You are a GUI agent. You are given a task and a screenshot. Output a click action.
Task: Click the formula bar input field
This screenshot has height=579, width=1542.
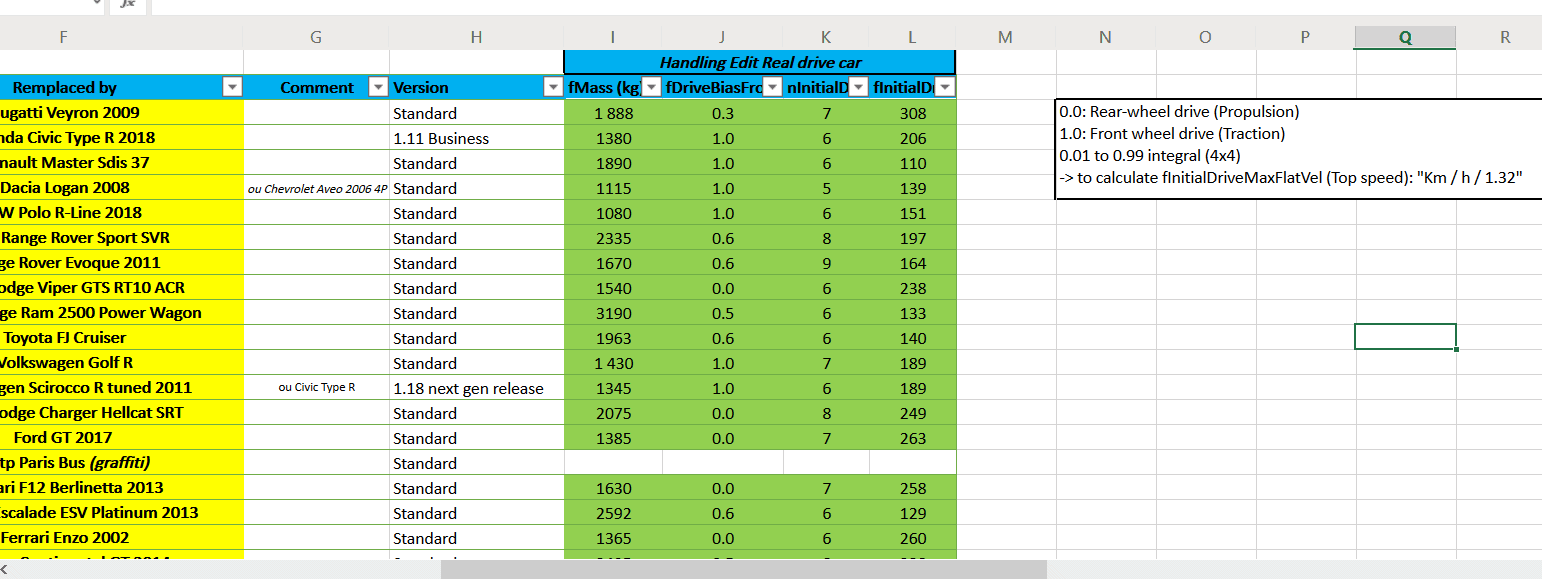click(x=846, y=5)
